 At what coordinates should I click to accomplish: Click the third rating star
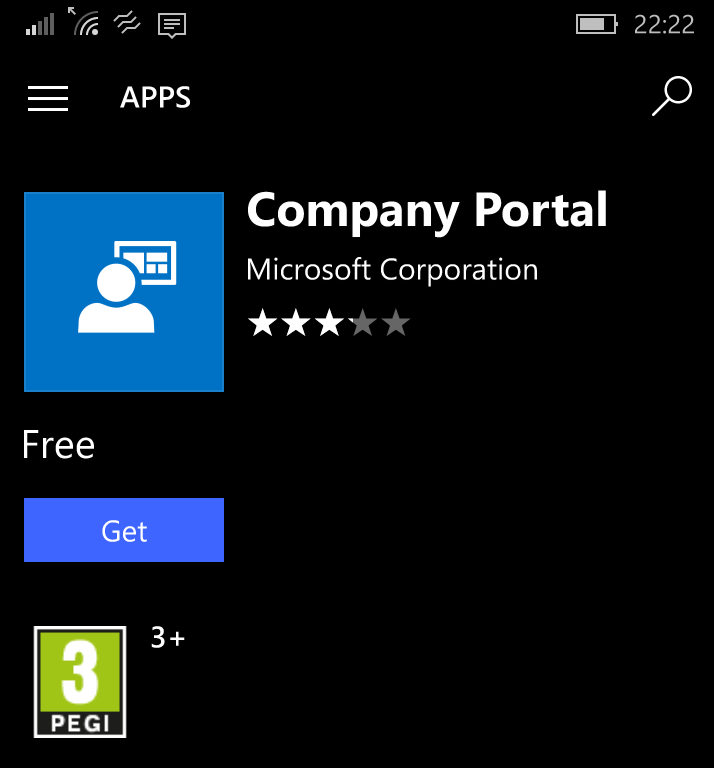coord(329,323)
